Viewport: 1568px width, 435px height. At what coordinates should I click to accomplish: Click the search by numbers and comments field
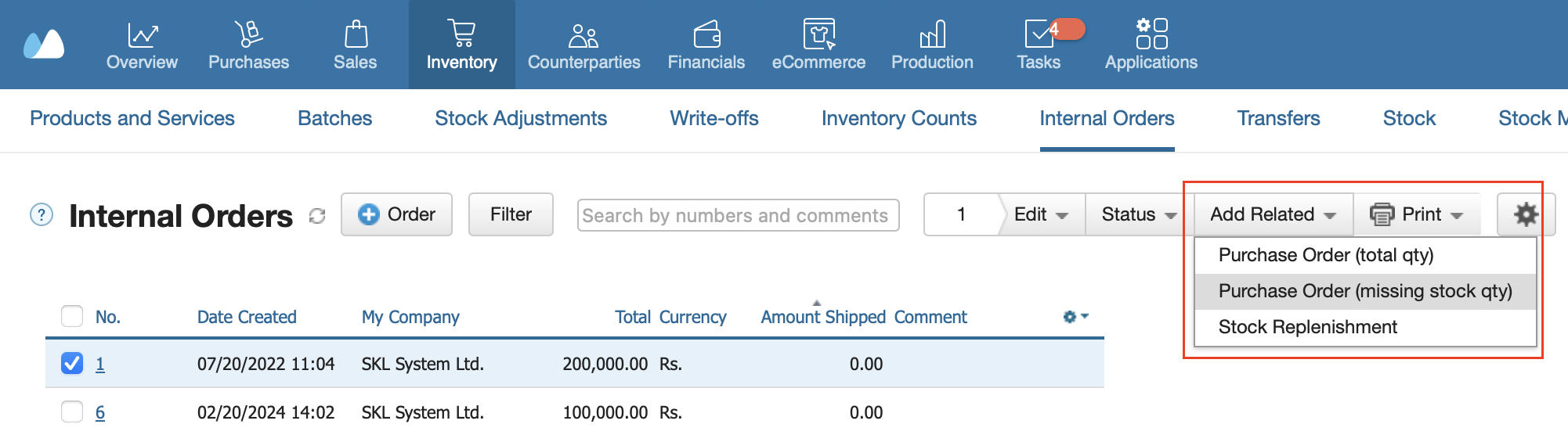738,215
